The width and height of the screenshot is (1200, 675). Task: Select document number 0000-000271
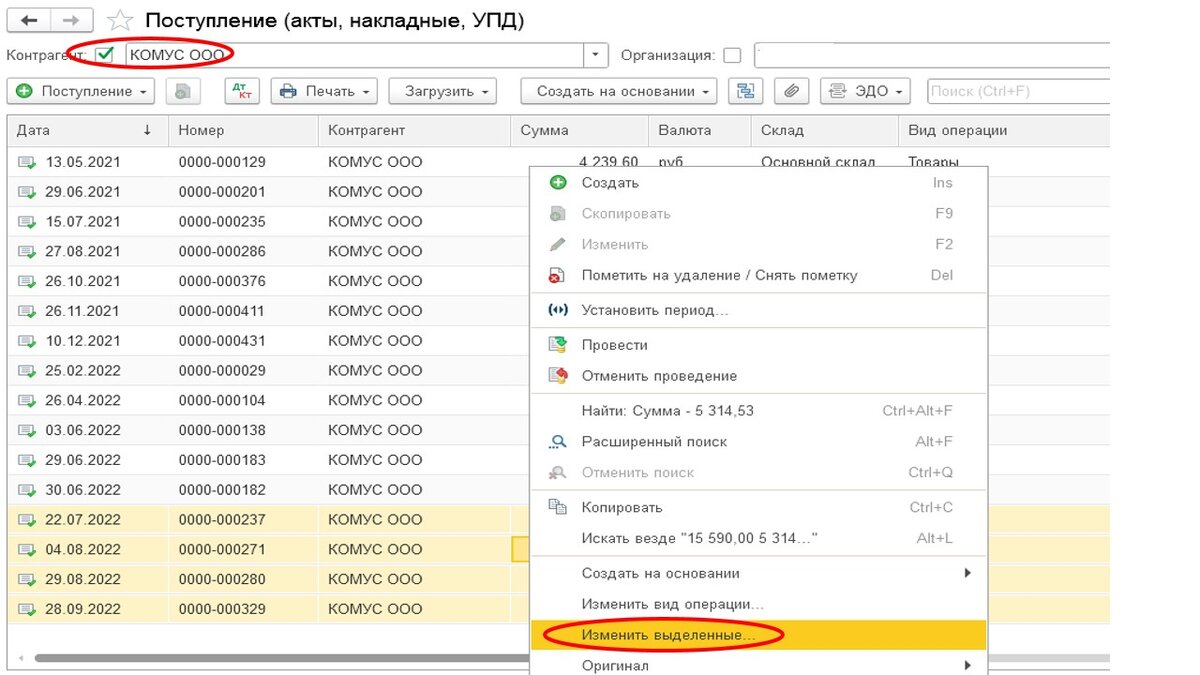click(222, 549)
